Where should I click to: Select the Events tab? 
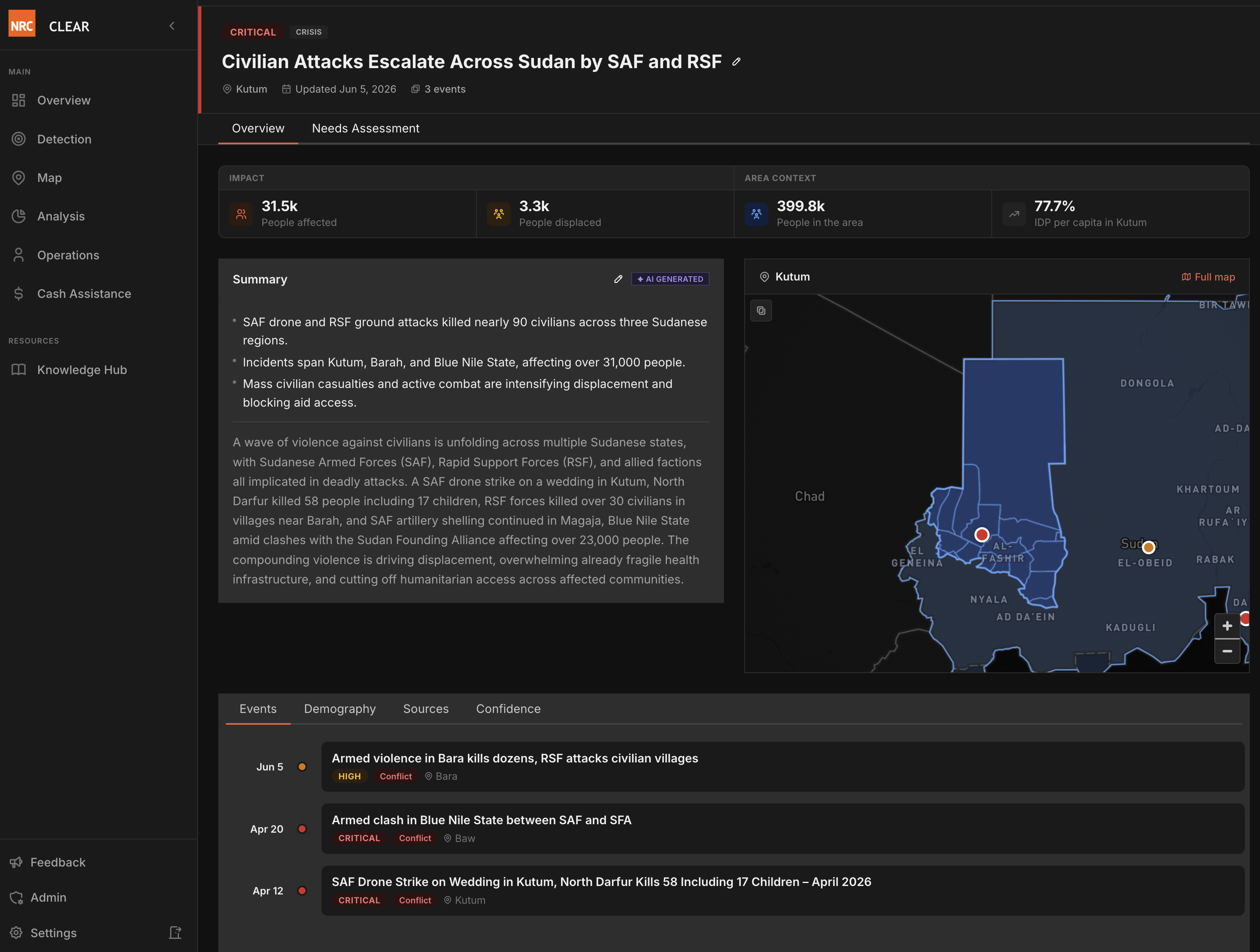258,709
